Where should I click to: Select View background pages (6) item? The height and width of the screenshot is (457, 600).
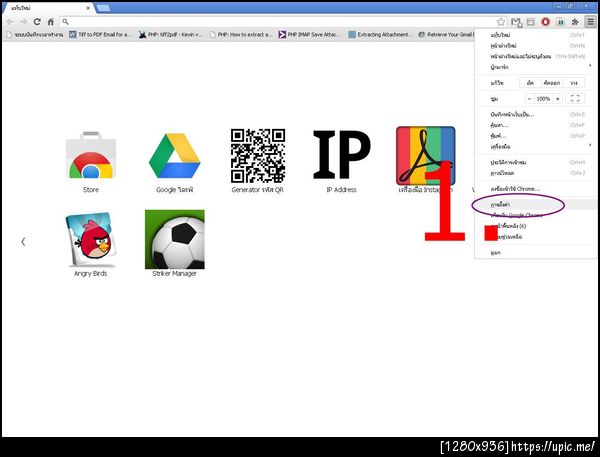536,226
